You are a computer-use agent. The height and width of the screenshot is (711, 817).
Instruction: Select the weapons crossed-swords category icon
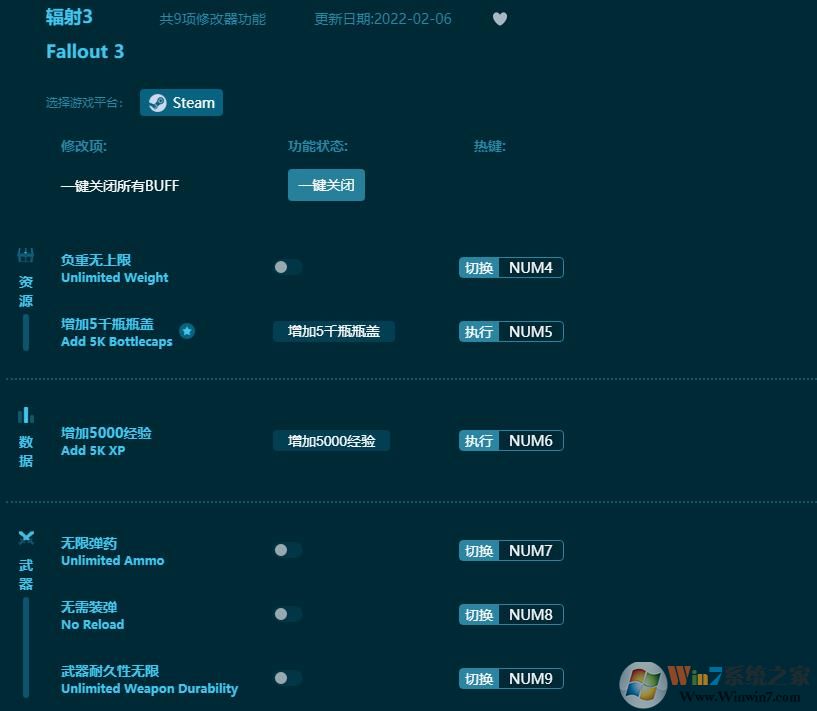[x=26, y=538]
